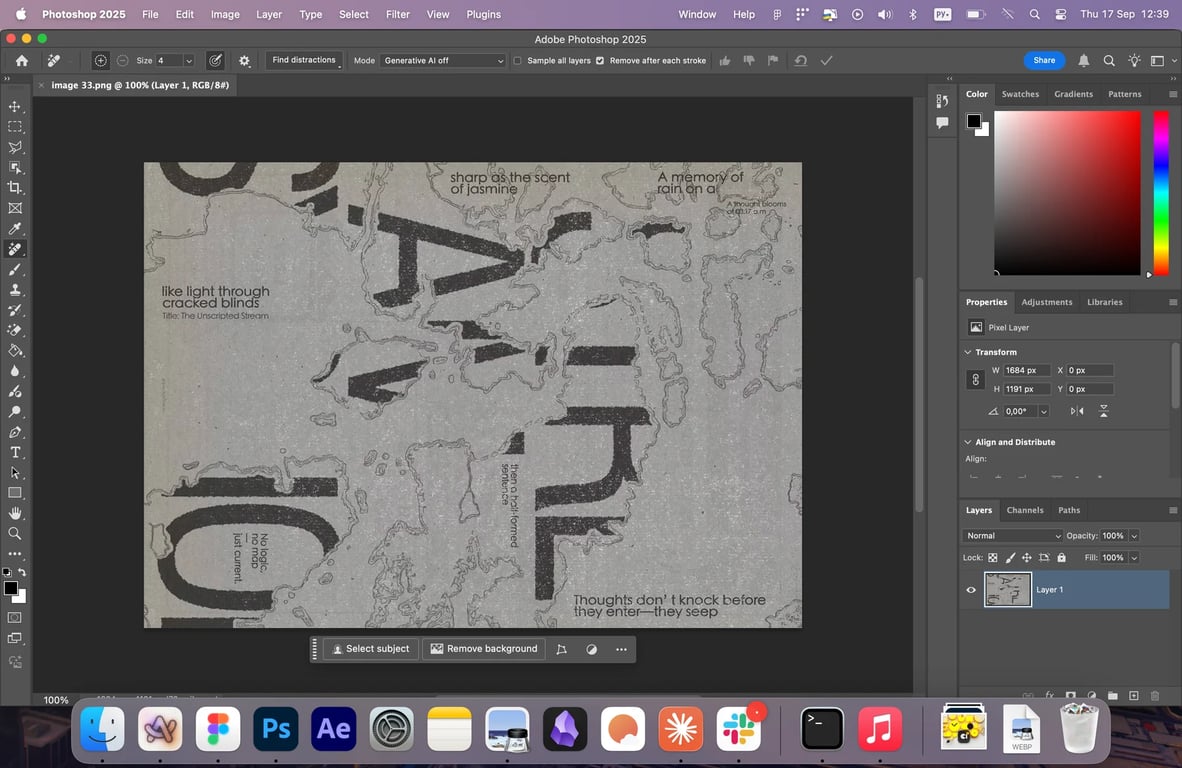Open more options in contextual task bar
The image size is (1182, 768).
[x=621, y=649]
